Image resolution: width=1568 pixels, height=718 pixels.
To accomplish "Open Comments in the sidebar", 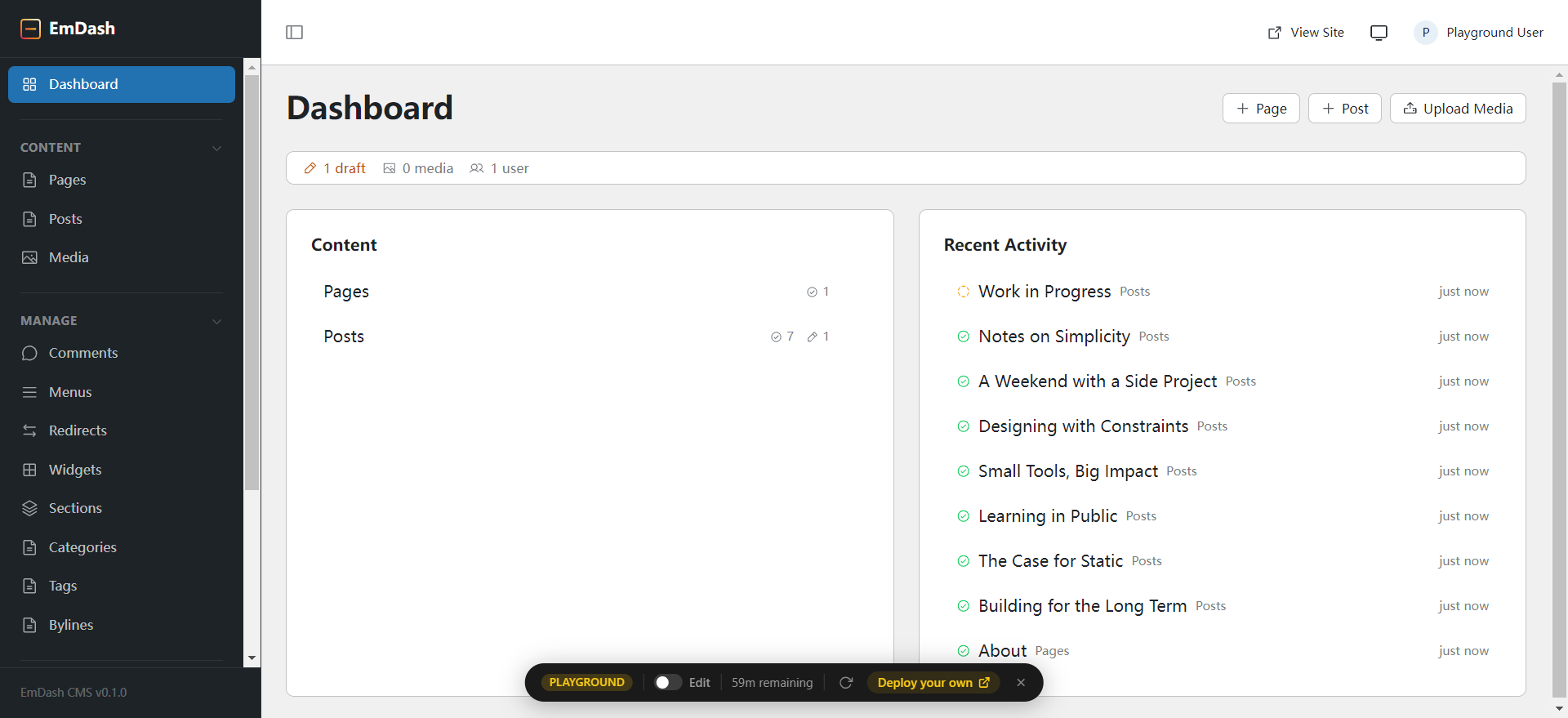I will [x=82, y=353].
